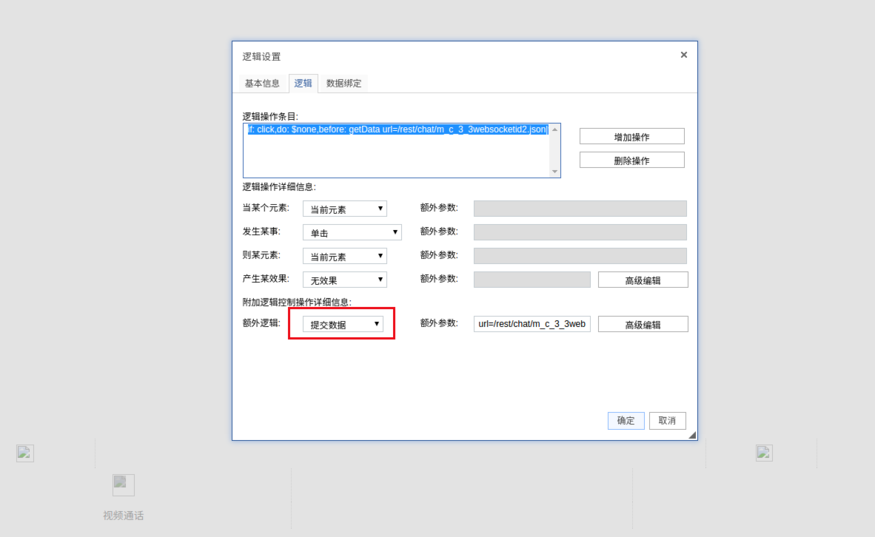Click the down arrow of the operations list scrollbar
This screenshot has height=537, width=875.
[555, 172]
